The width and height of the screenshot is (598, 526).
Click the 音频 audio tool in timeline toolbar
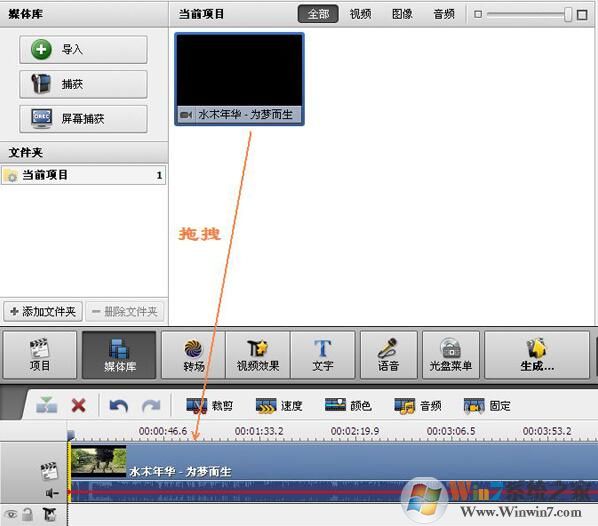[x=418, y=406]
